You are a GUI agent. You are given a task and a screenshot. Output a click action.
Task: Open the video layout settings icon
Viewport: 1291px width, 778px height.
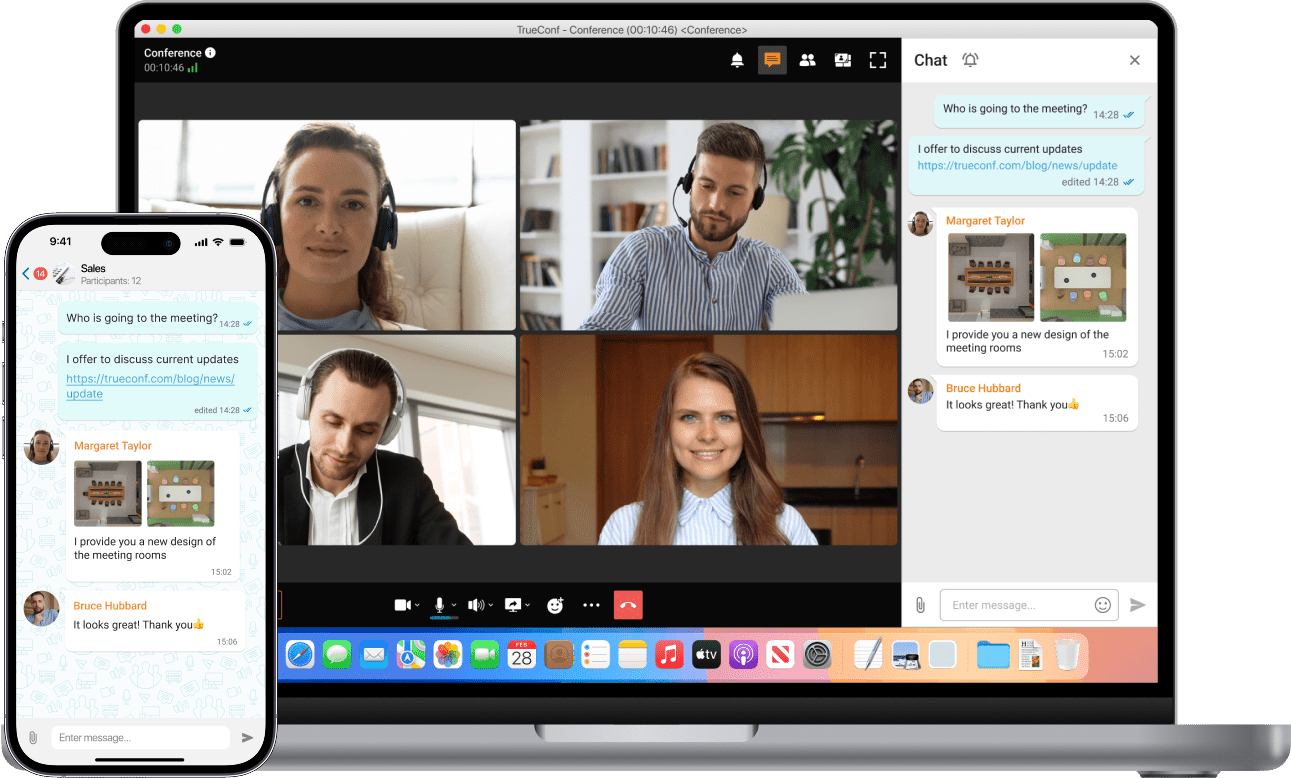[843, 60]
